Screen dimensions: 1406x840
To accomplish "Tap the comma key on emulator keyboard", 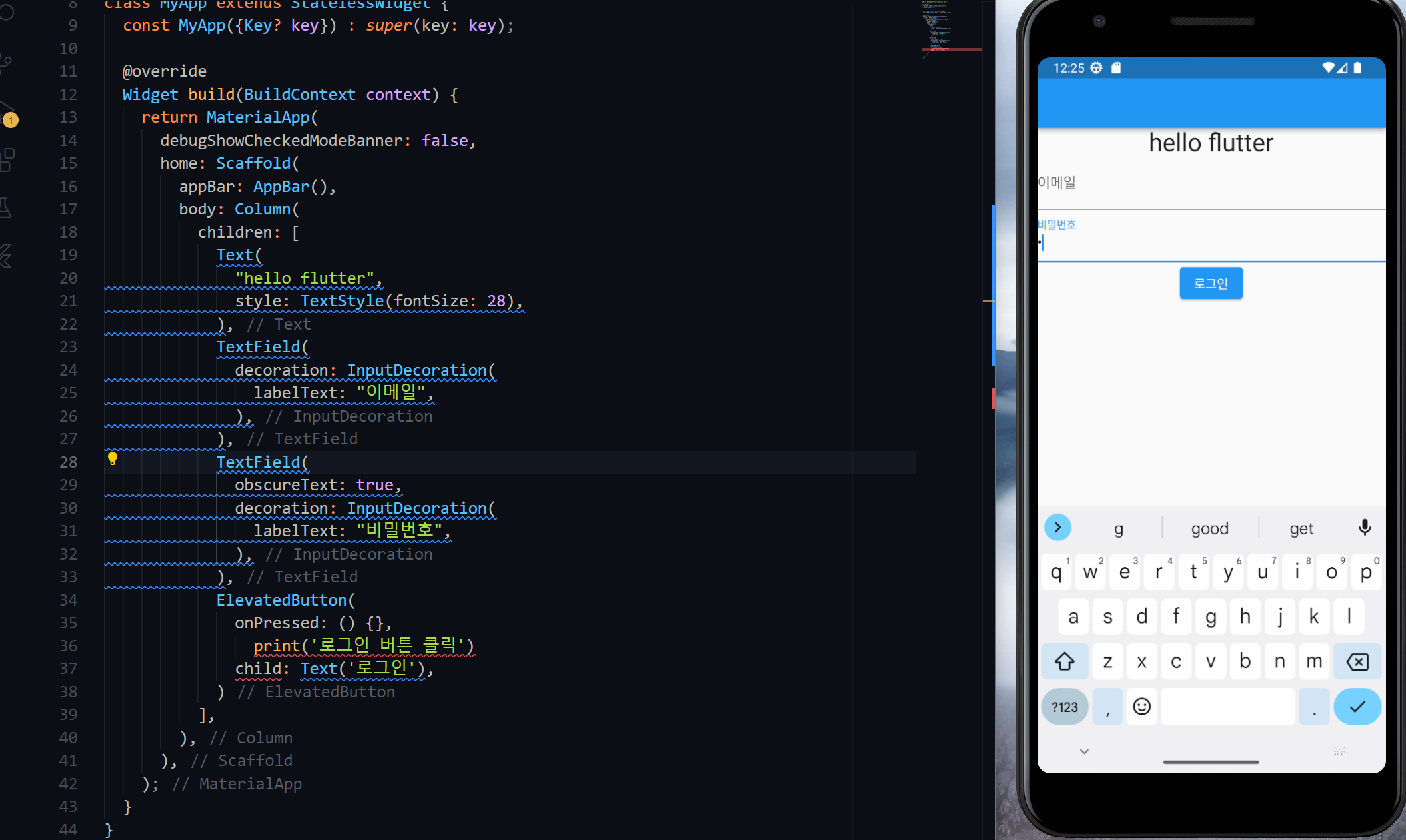I will 1107,707.
